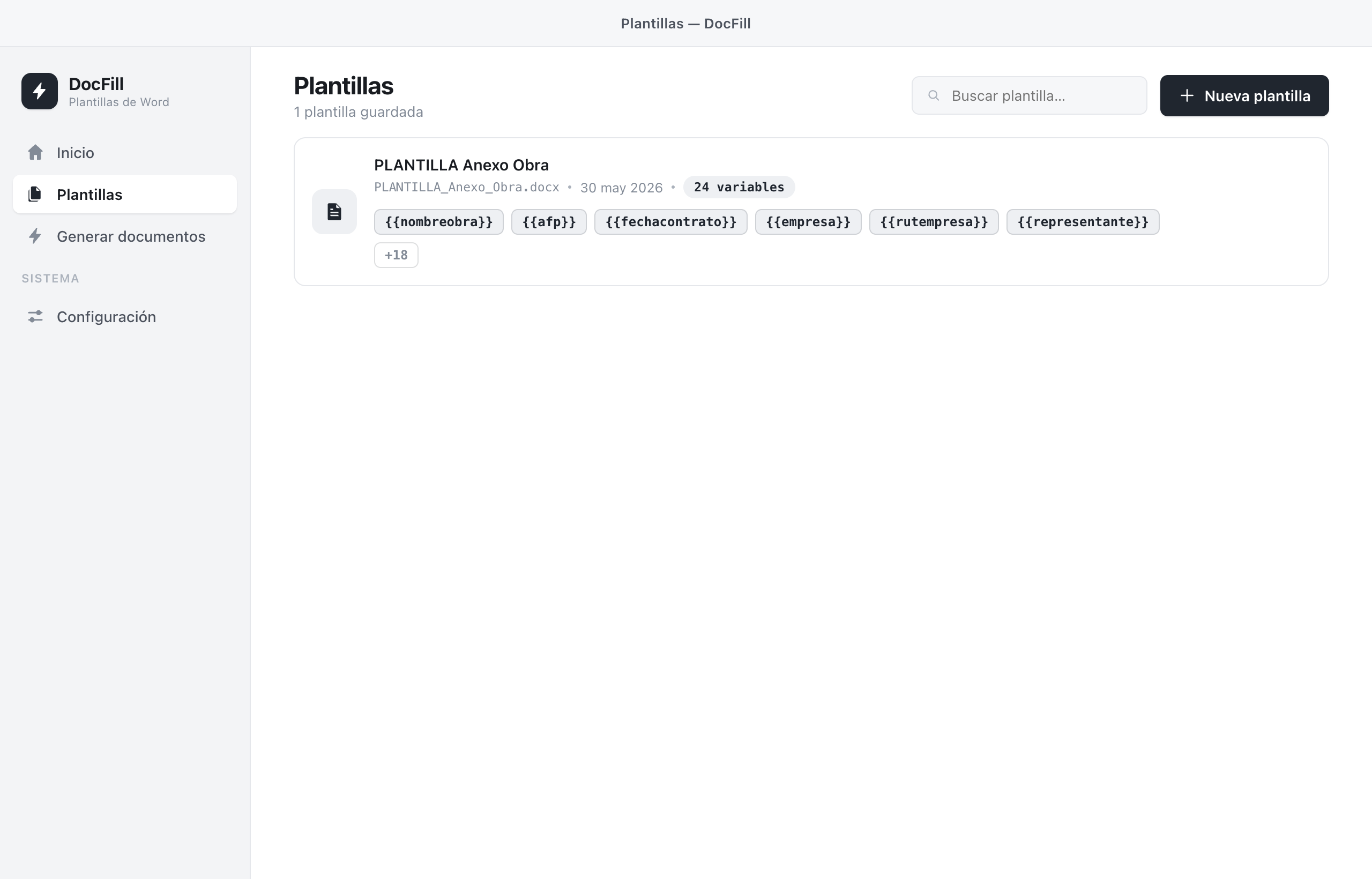Viewport: 1372px width, 879px height.
Task: Select the {{empresa}} variable chip
Action: [x=808, y=222]
